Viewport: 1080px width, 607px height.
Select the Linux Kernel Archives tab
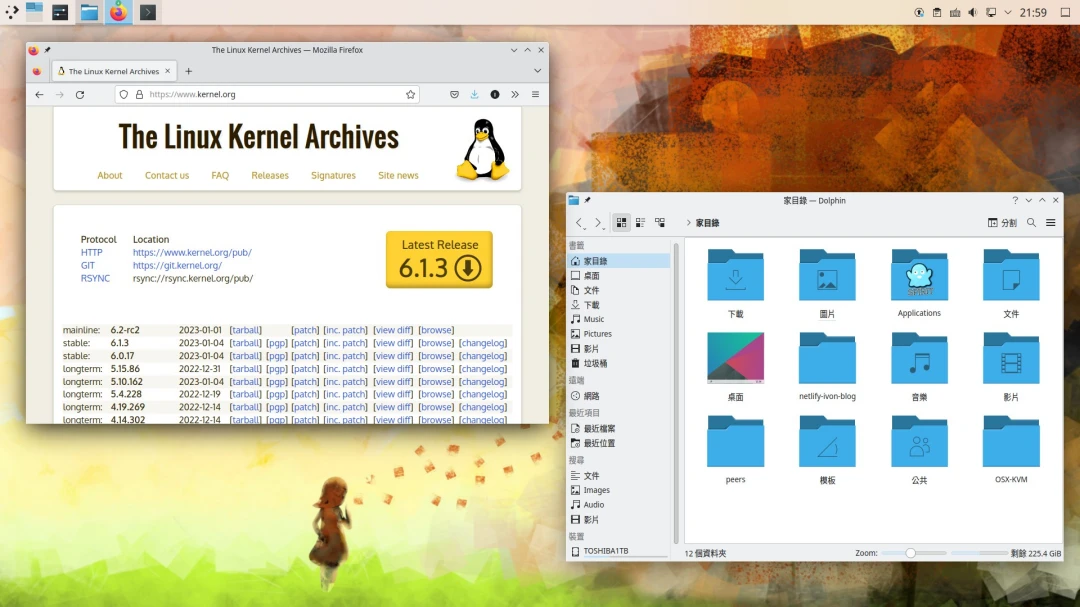tap(113, 71)
